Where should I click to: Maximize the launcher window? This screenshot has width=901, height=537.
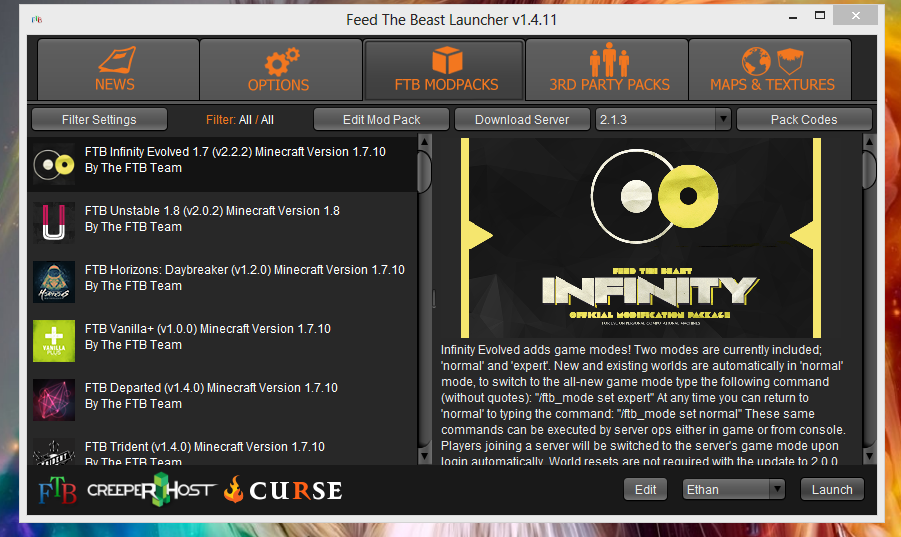pyautogui.click(x=820, y=16)
